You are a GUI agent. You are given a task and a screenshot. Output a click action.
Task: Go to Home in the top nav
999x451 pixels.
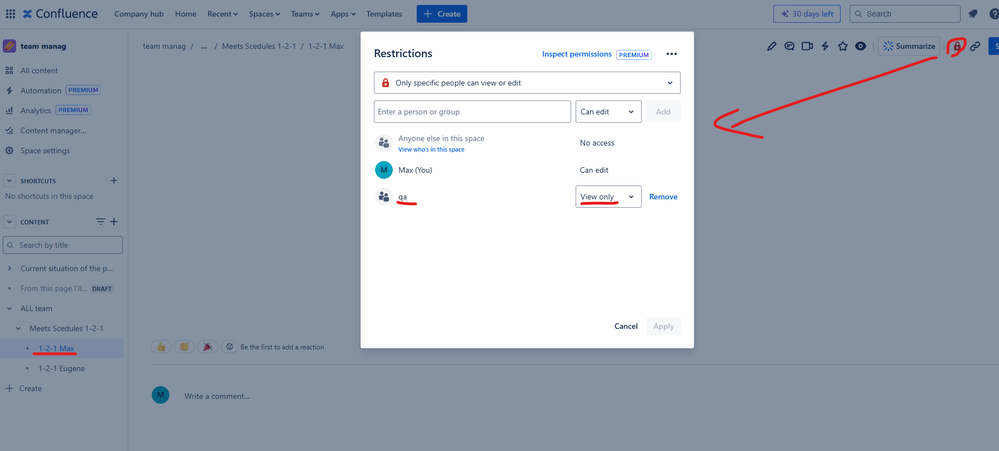click(185, 13)
